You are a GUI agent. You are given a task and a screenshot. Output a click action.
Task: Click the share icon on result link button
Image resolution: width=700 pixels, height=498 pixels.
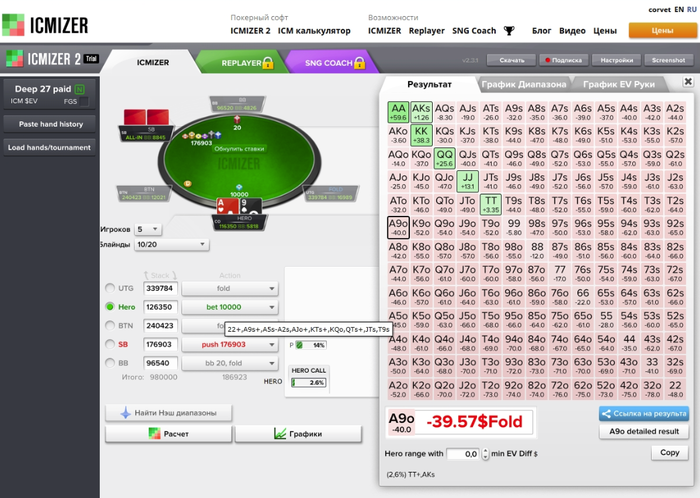[x=606, y=414]
